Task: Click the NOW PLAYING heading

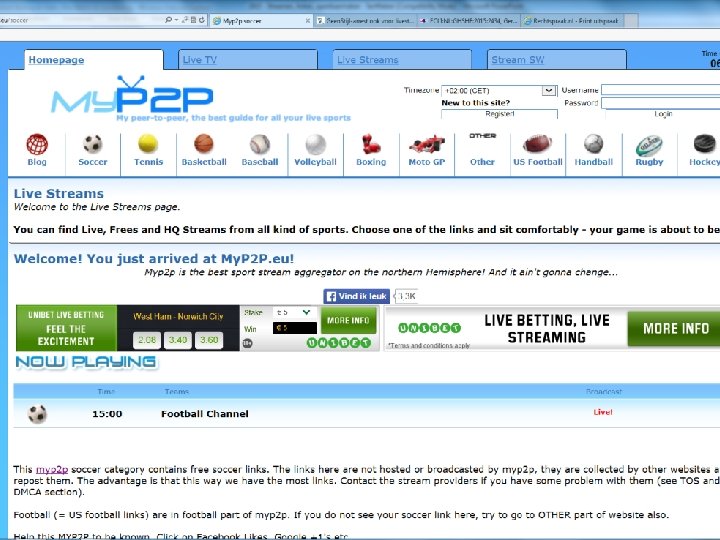Action: tap(86, 362)
